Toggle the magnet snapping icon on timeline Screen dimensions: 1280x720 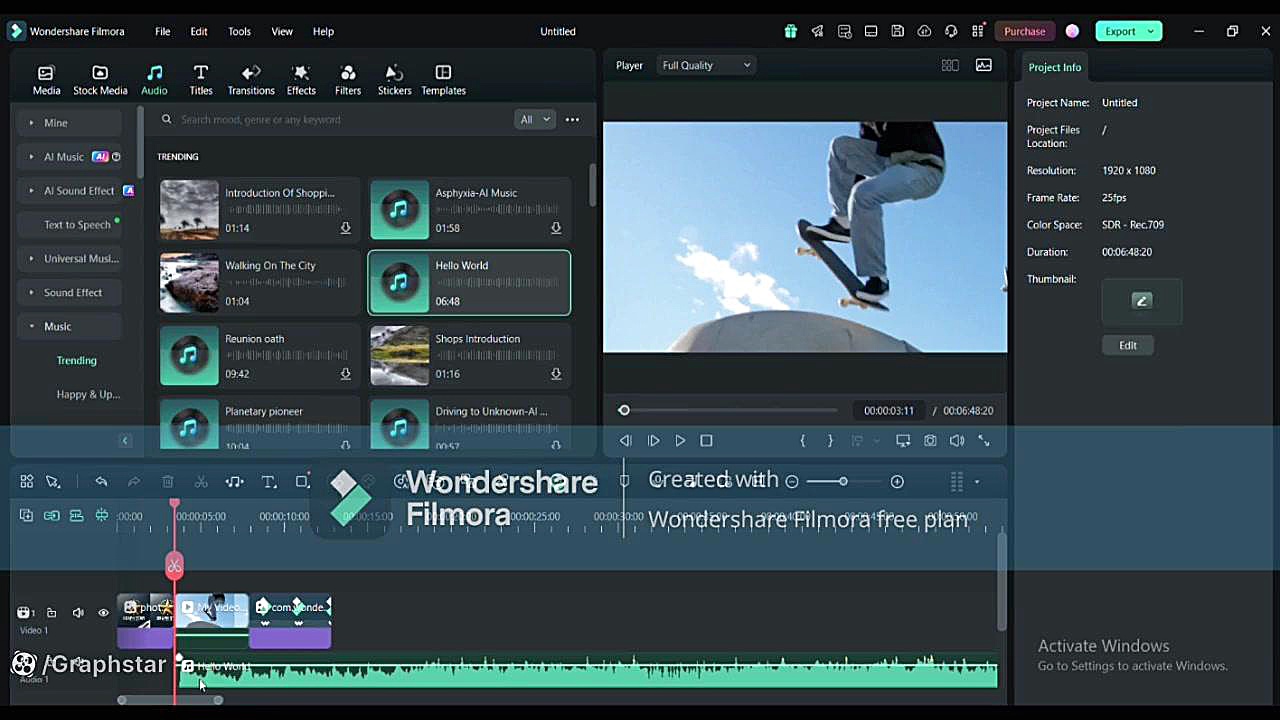click(101, 516)
